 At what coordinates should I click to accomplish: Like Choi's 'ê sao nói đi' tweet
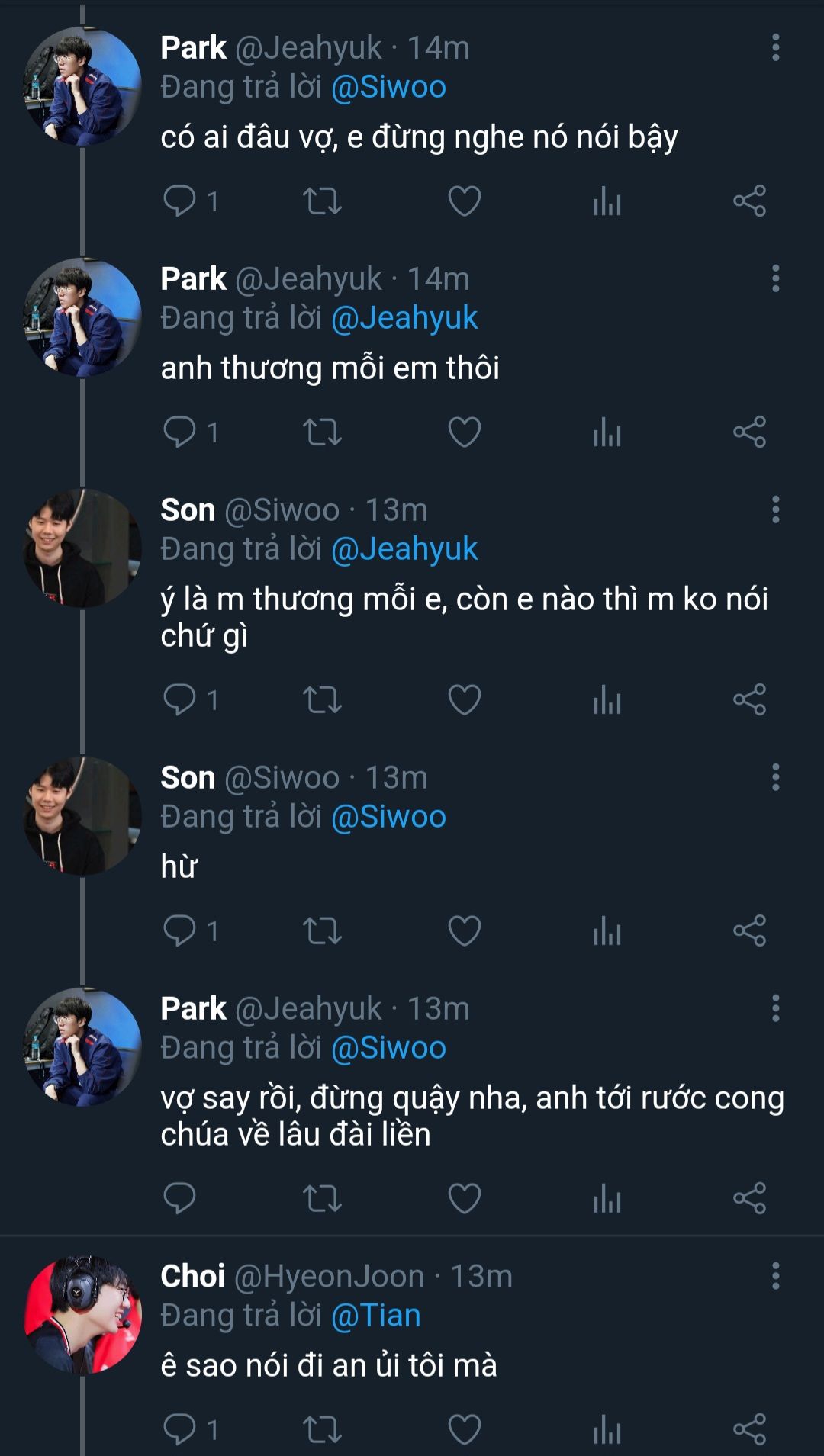click(x=464, y=1429)
